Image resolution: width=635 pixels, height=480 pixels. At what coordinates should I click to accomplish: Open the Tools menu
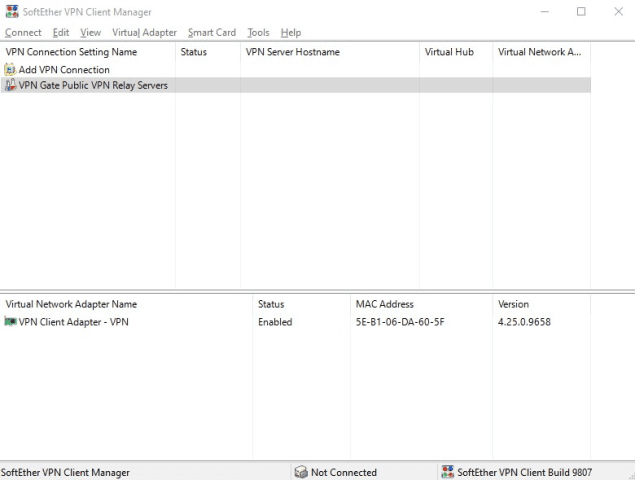coord(258,32)
